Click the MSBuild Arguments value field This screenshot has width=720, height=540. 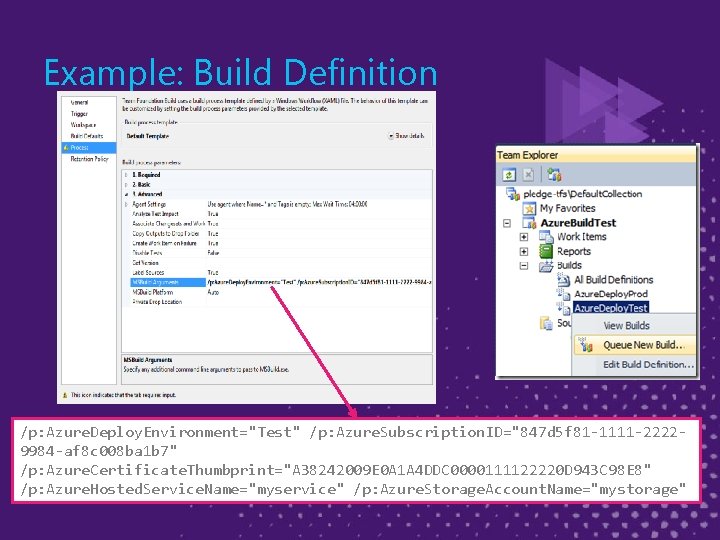click(x=319, y=282)
